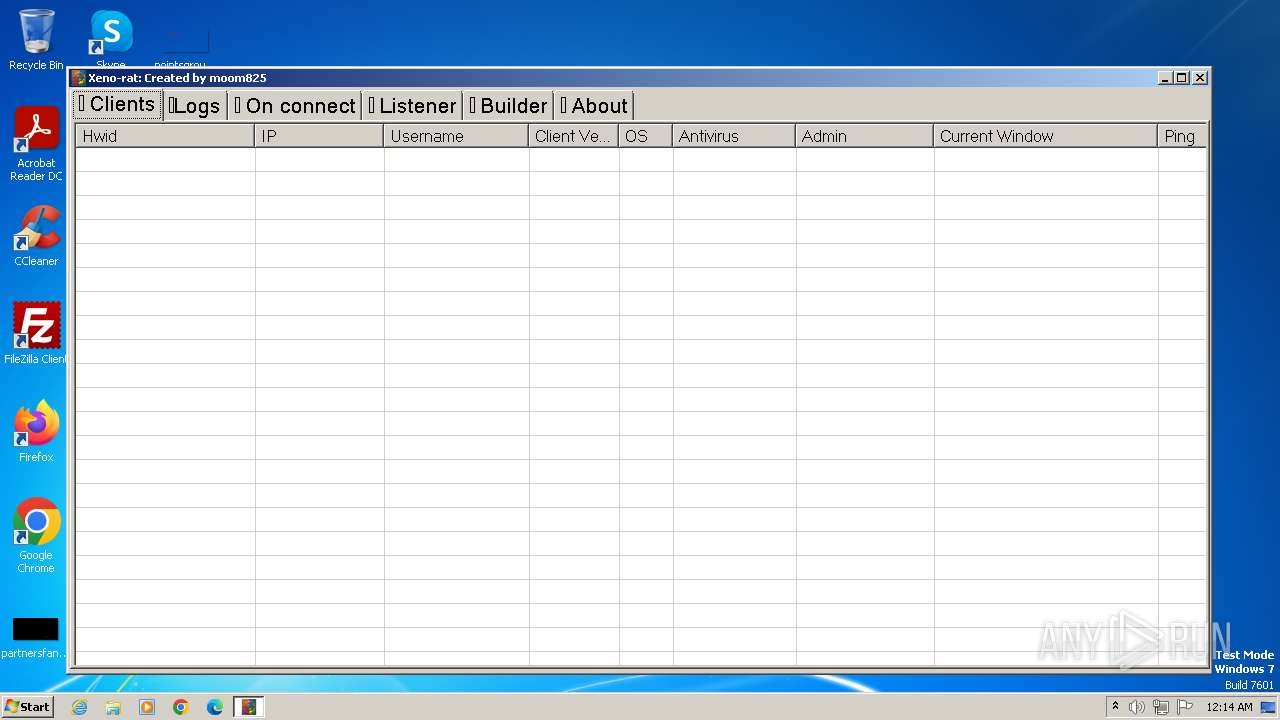Viewport: 1280px width, 720px height.
Task: Open the taskbar clock showing 12:14 AM
Action: (1229, 707)
